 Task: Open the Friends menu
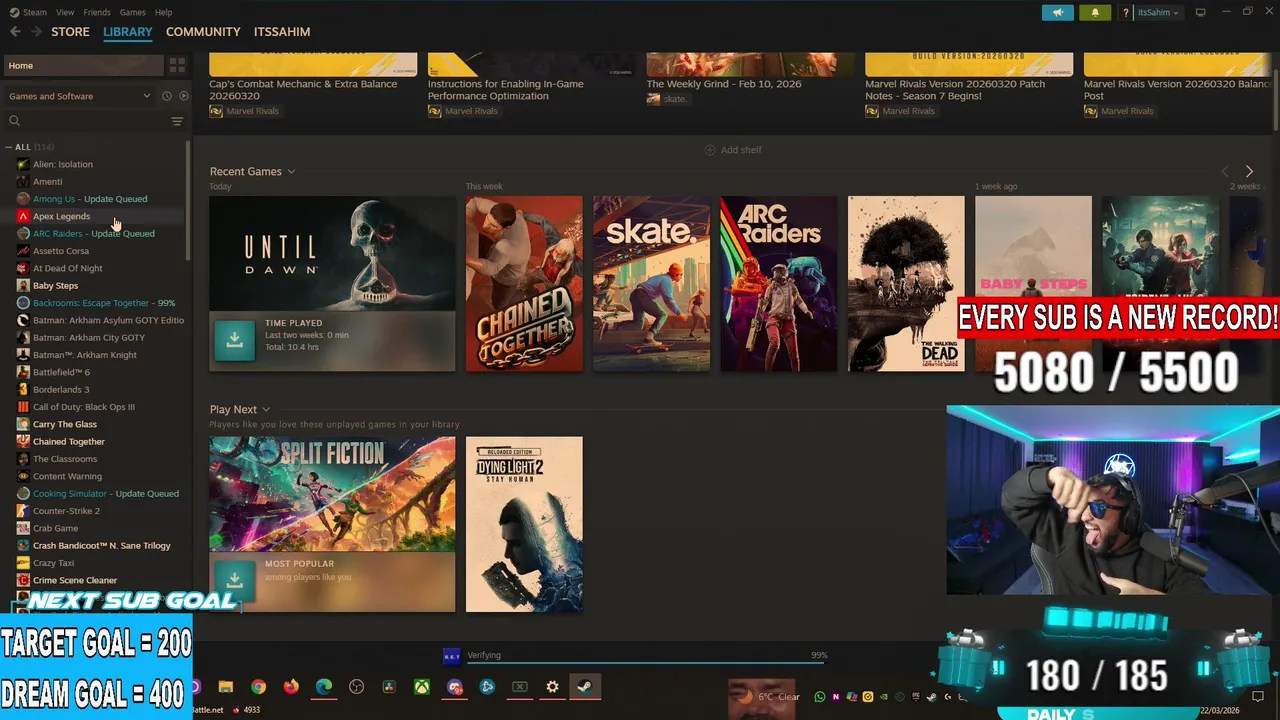97,12
